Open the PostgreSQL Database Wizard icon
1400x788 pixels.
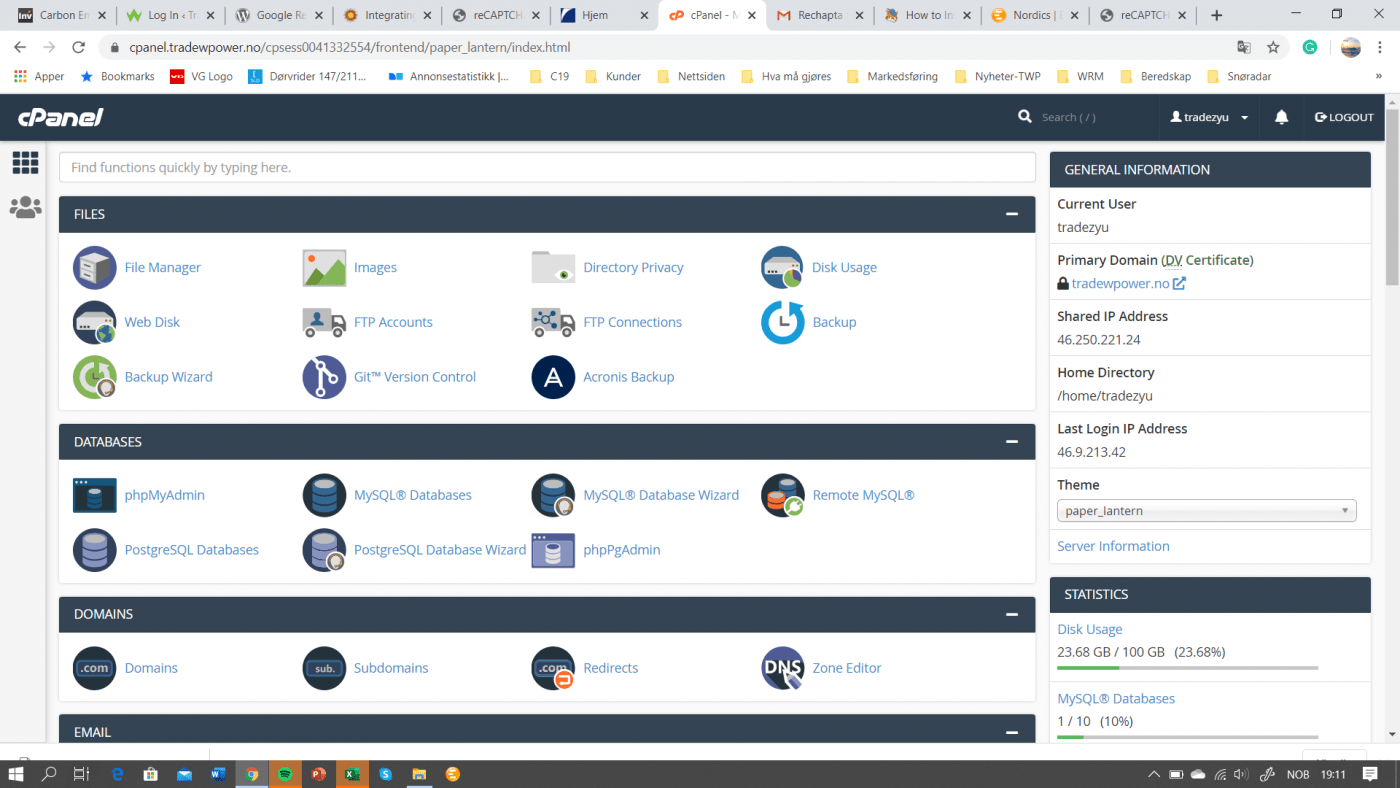(x=324, y=550)
